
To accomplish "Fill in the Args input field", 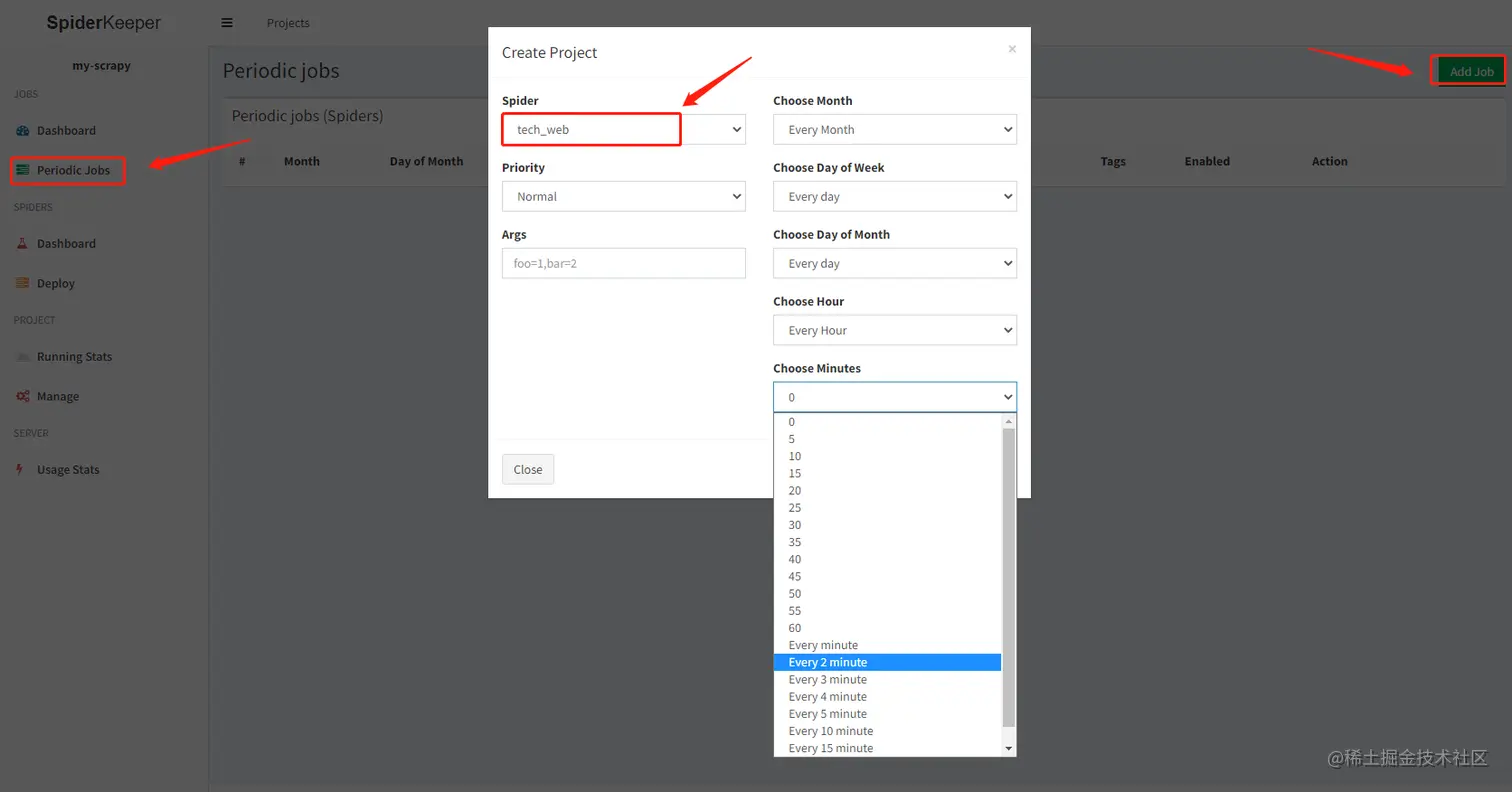I will tap(624, 263).
